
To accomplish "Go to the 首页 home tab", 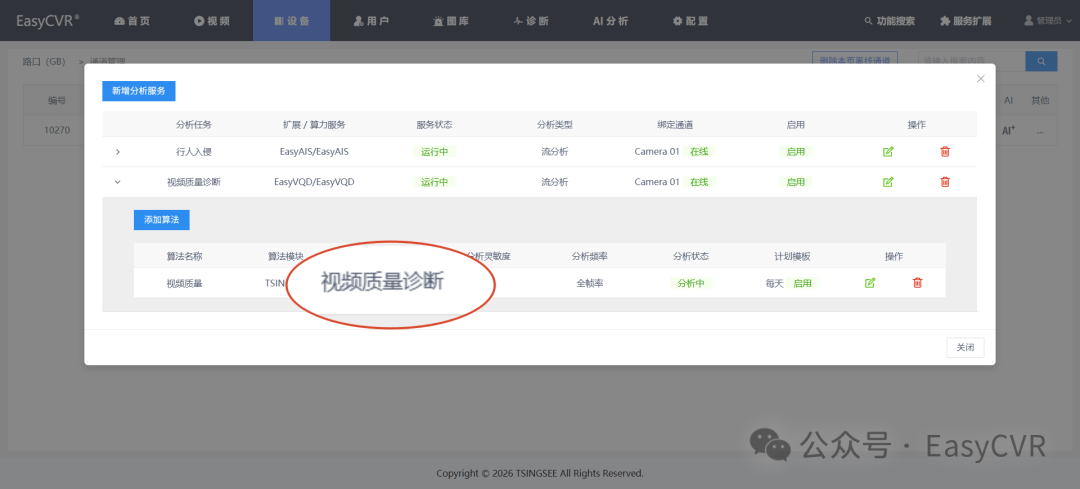I will (x=132, y=21).
